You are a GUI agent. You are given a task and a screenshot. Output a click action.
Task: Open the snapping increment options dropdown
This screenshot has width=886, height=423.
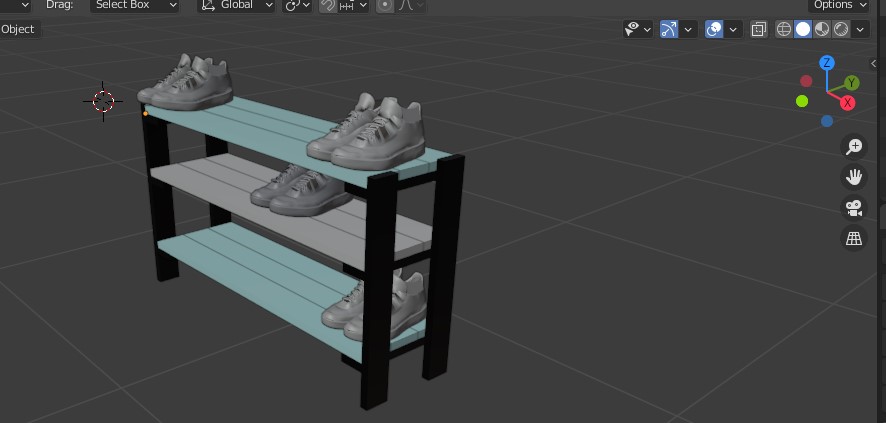(x=353, y=5)
